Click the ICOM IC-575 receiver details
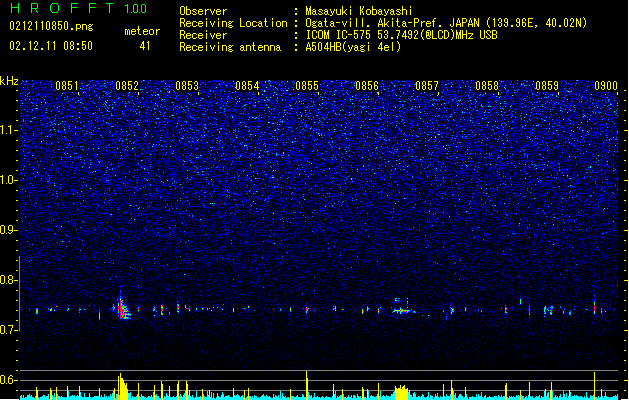This screenshot has width=629, height=400. (401, 35)
